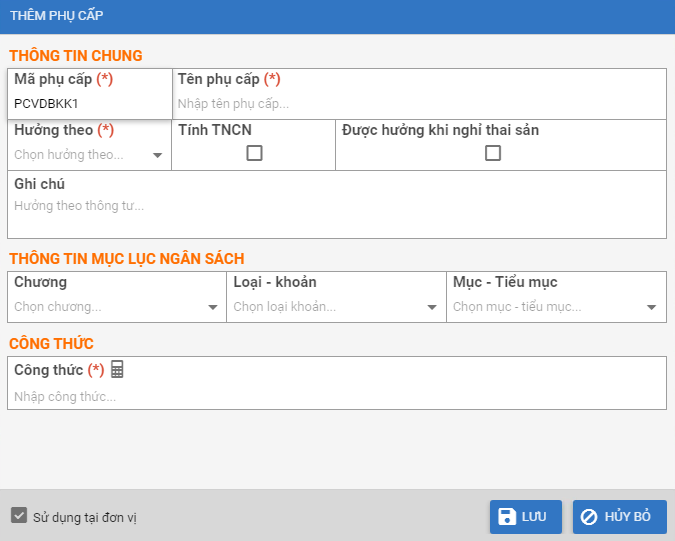Select the Chọn chương placeholder text
This screenshot has height=541, width=675.
click(58, 307)
